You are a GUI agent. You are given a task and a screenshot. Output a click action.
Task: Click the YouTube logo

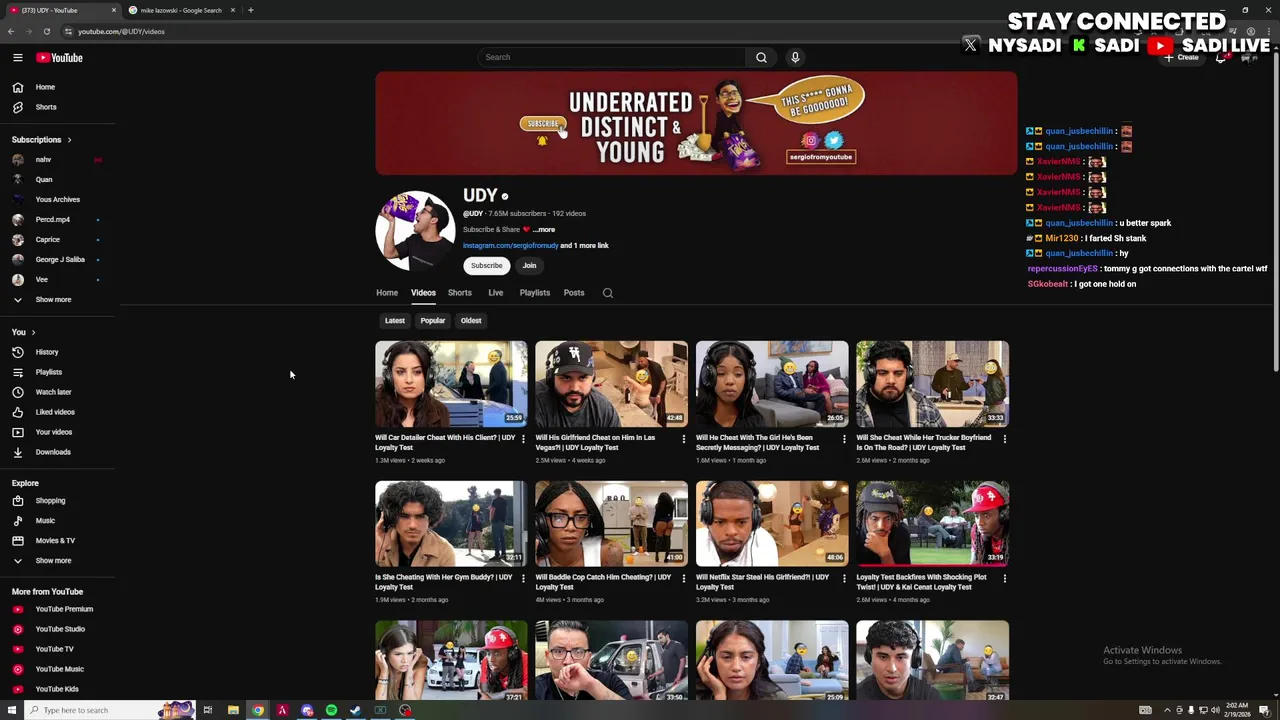point(59,58)
